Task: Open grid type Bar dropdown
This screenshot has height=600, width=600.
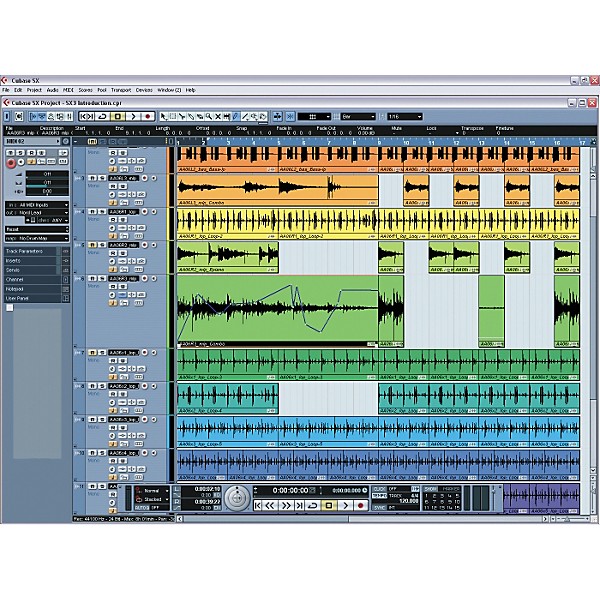Action: click(359, 116)
